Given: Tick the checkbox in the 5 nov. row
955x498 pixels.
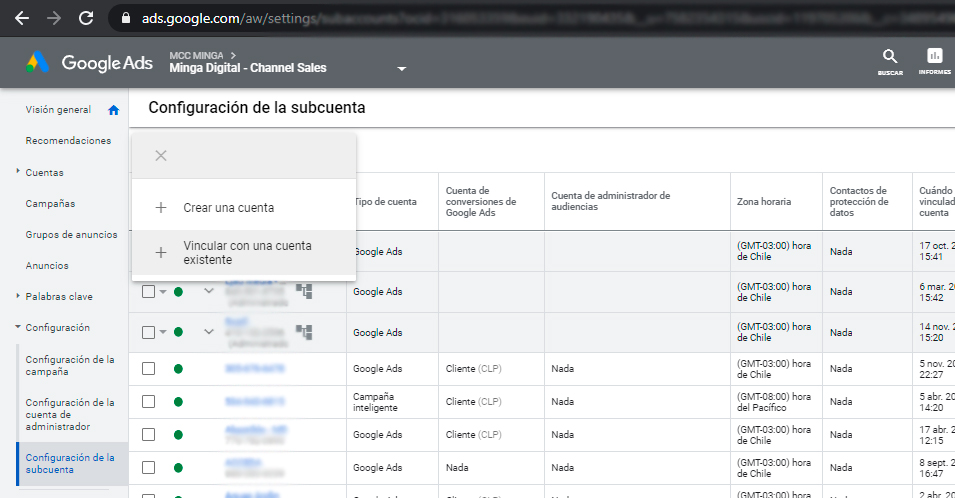Looking at the screenshot, I should point(149,368).
